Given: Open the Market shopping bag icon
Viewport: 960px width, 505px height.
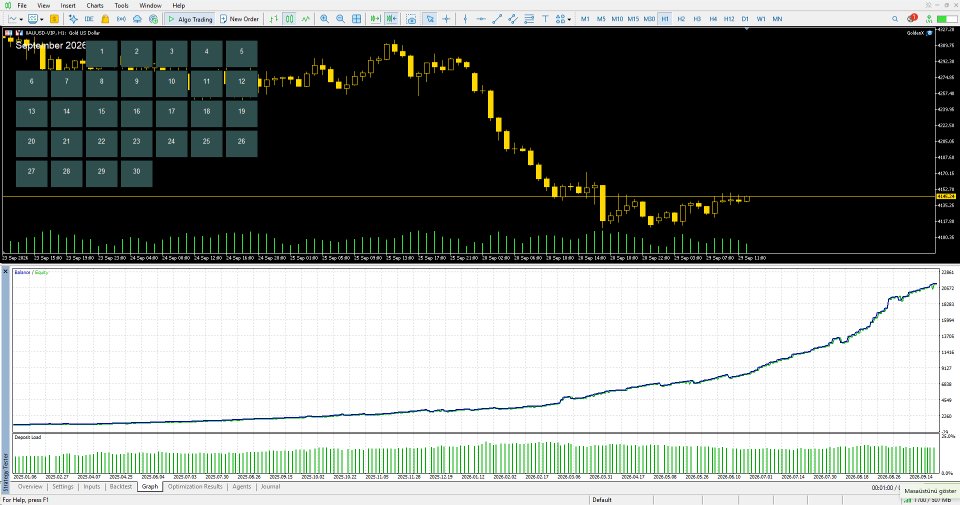Looking at the screenshot, I should [105, 19].
